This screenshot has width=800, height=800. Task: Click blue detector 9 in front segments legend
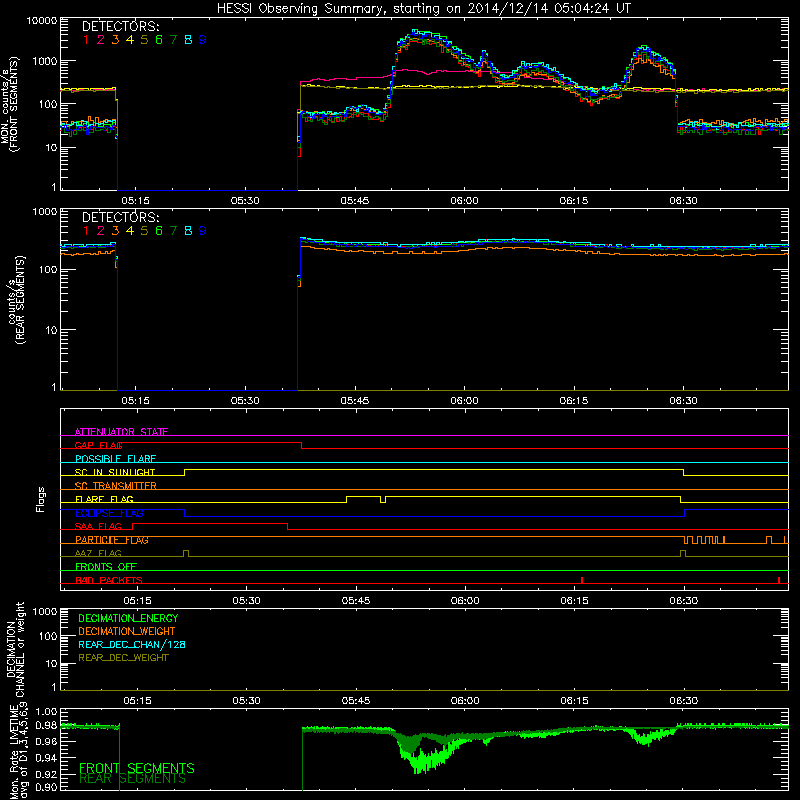pos(203,40)
